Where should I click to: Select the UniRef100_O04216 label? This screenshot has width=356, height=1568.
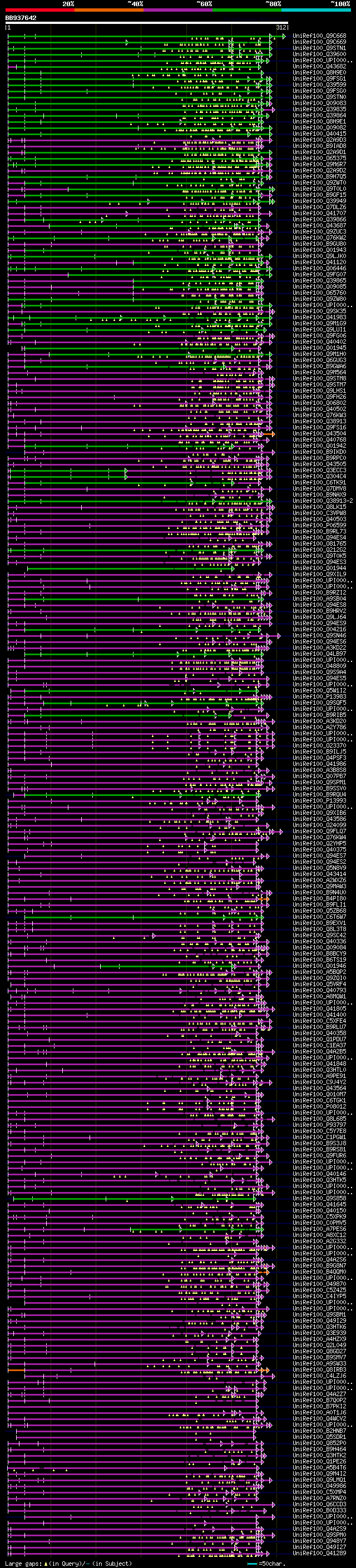[319, 630]
